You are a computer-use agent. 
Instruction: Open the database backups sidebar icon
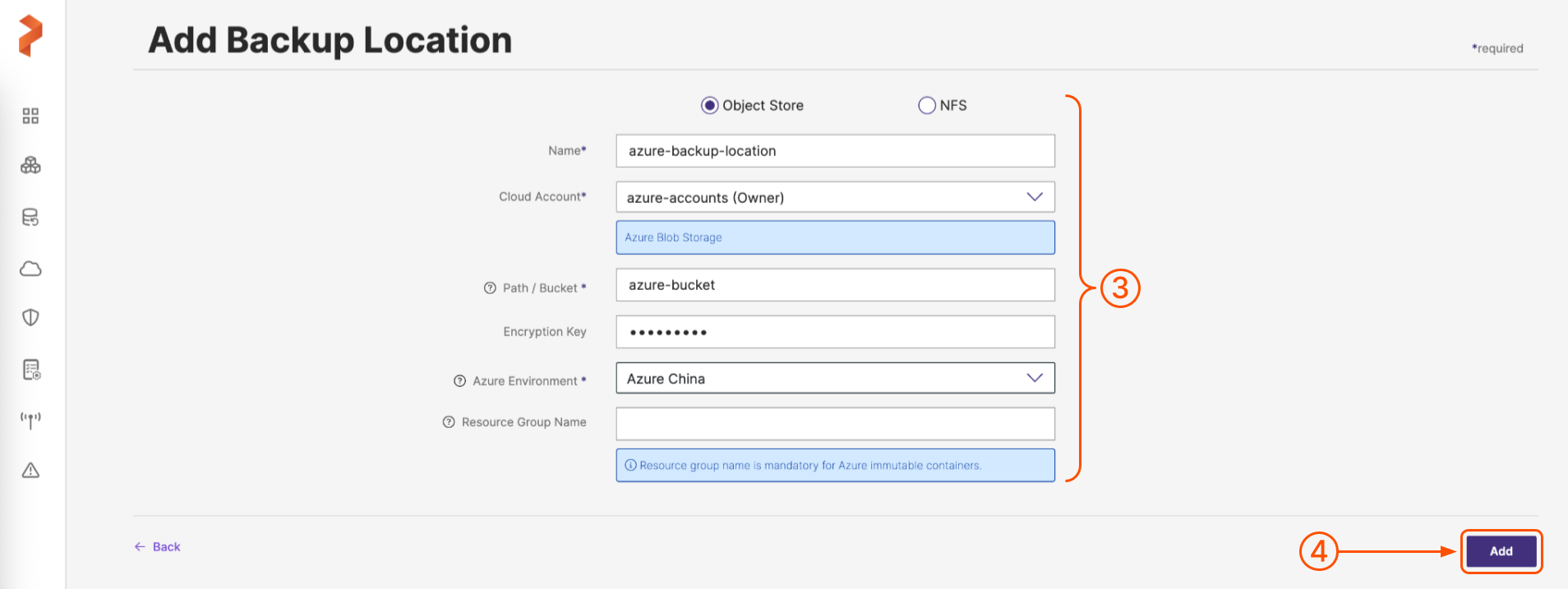tap(30, 217)
